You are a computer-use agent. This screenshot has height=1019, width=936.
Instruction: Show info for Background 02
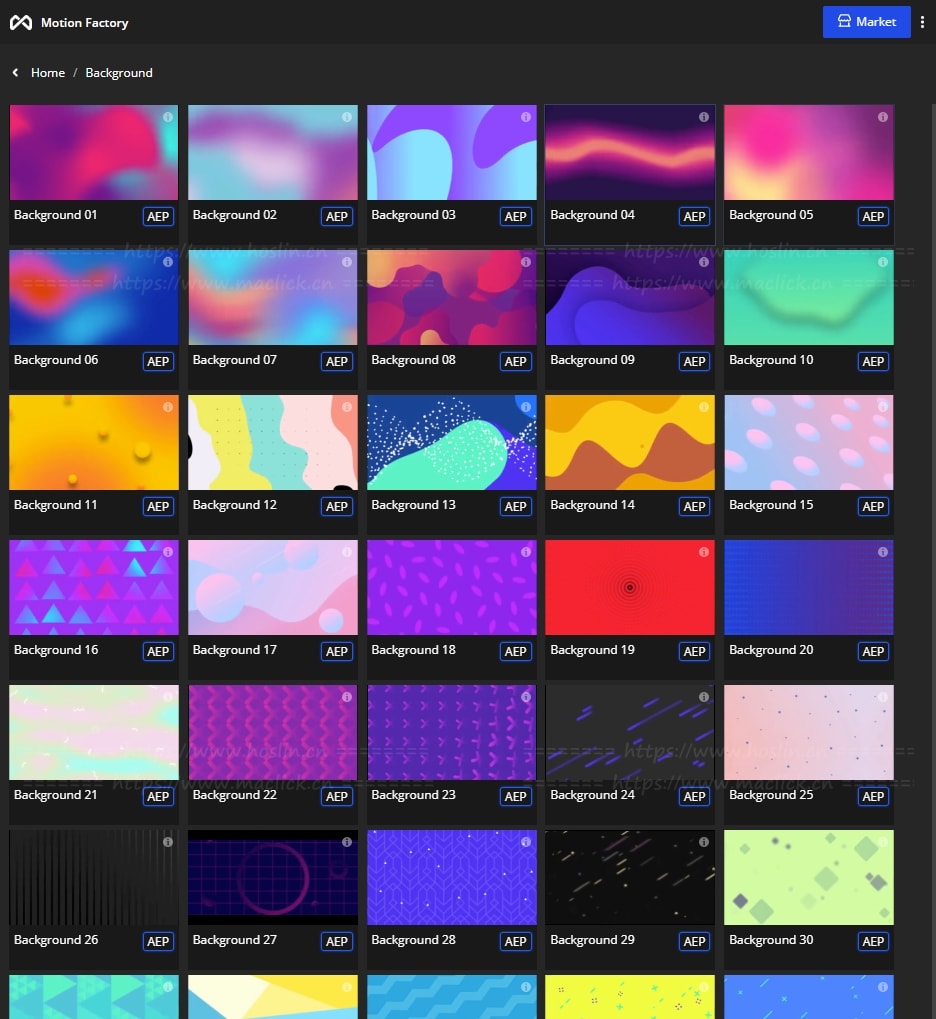346,117
